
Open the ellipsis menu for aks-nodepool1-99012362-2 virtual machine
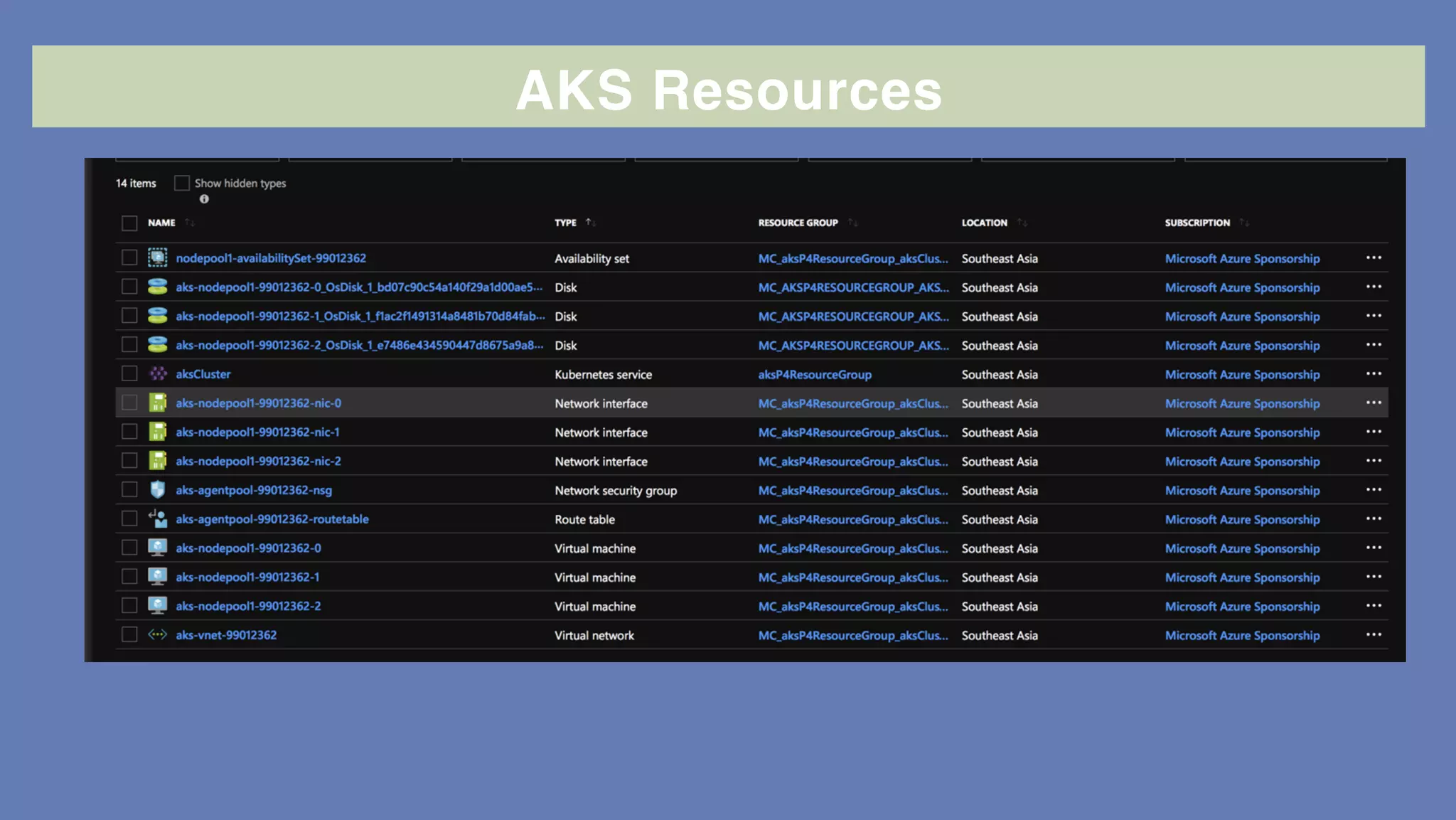1374,605
